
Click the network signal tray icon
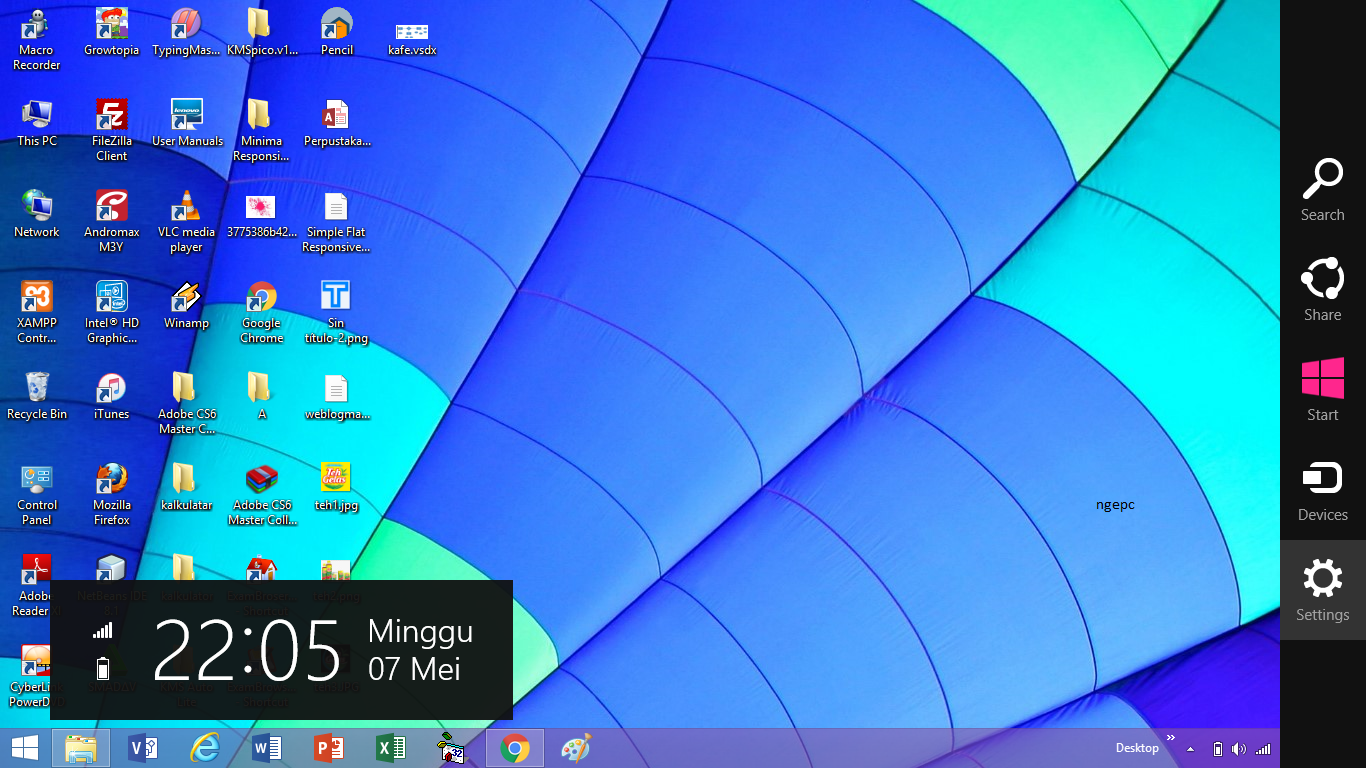click(x=1262, y=747)
